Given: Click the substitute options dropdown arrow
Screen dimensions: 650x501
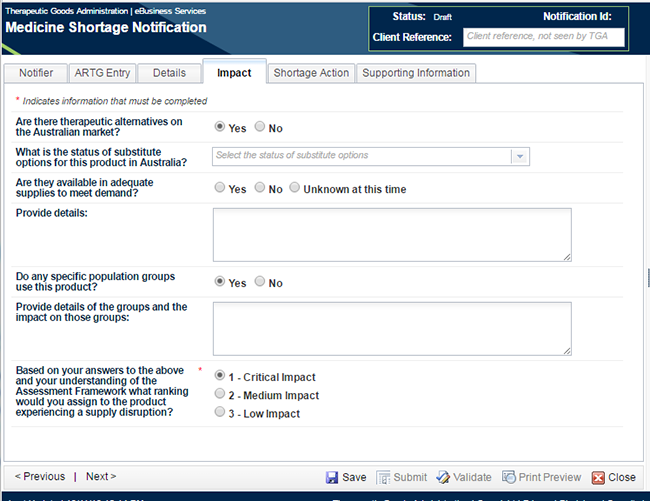Looking at the screenshot, I should pos(519,156).
